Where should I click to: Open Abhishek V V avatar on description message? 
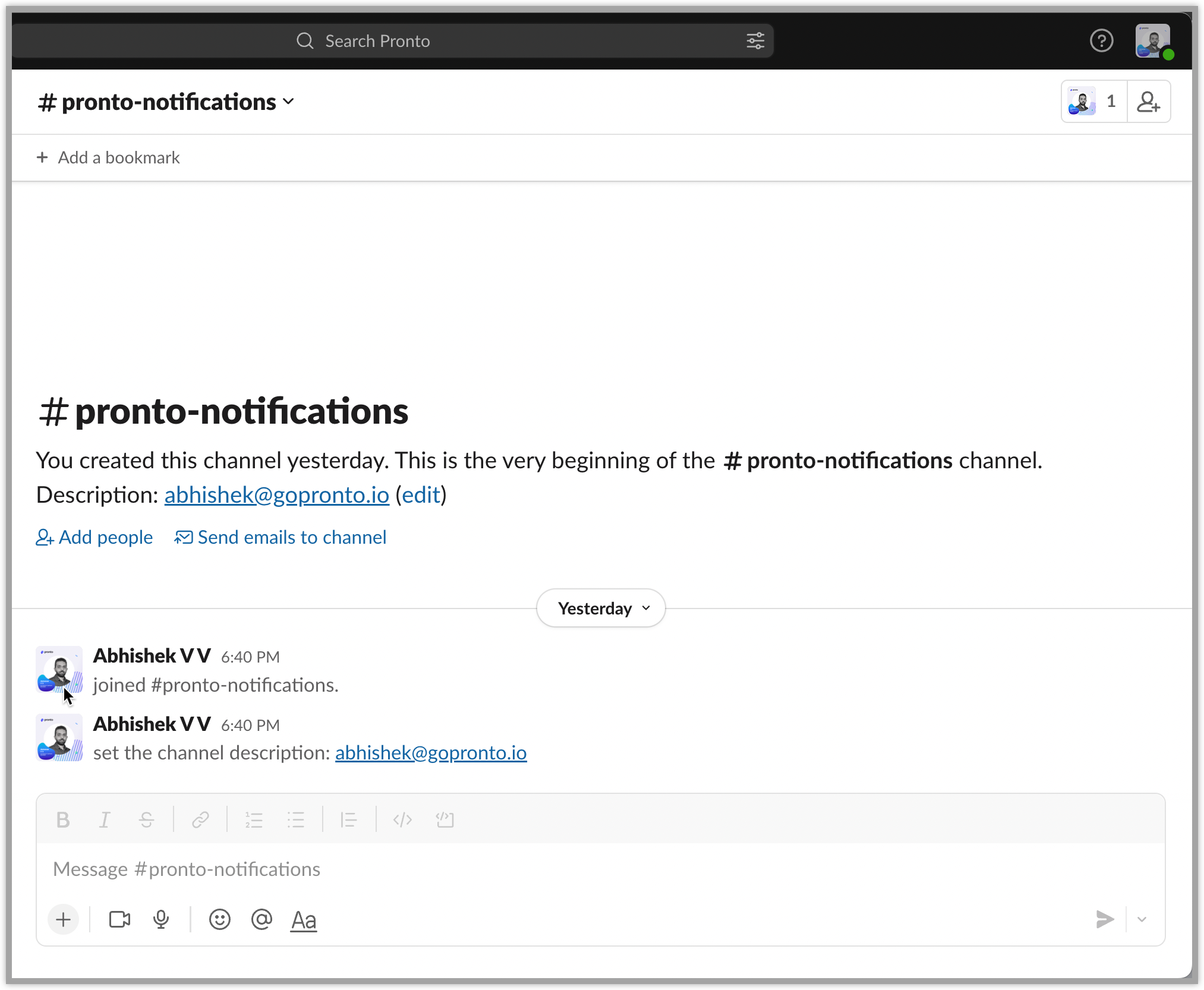(59, 738)
